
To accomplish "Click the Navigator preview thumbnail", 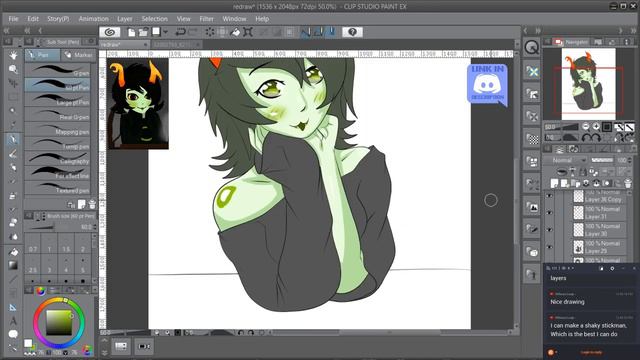I will [x=588, y=84].
